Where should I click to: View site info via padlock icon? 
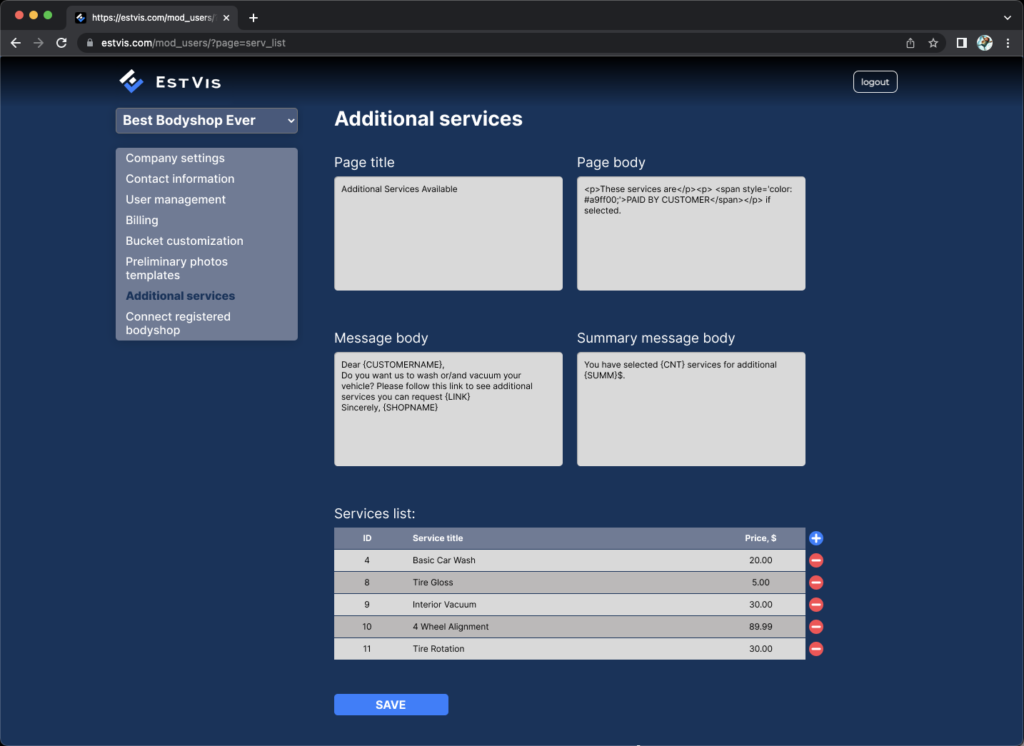coord(89,43)
